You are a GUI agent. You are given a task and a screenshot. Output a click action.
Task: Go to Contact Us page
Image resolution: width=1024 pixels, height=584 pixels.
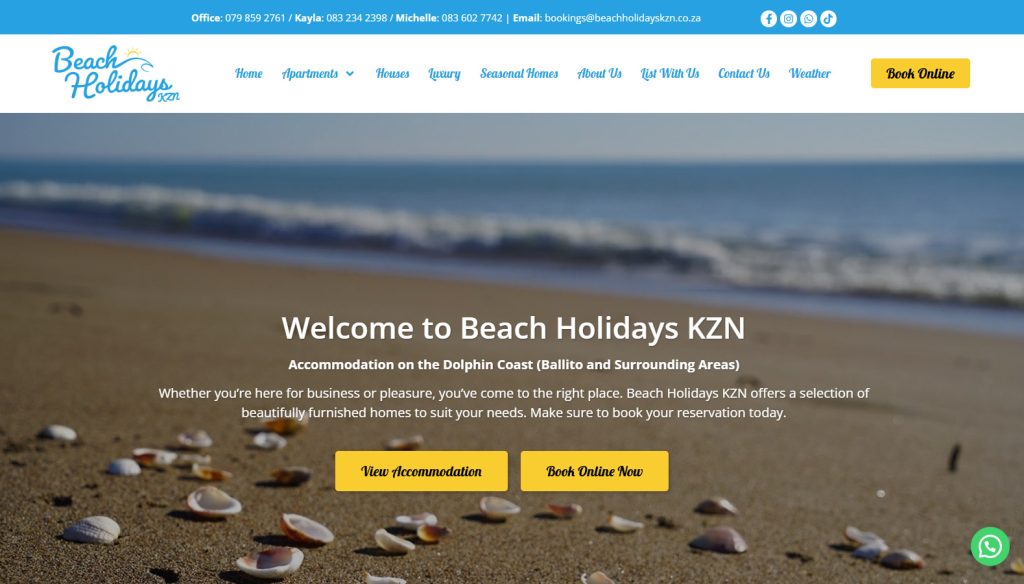(x=744, y=74)
